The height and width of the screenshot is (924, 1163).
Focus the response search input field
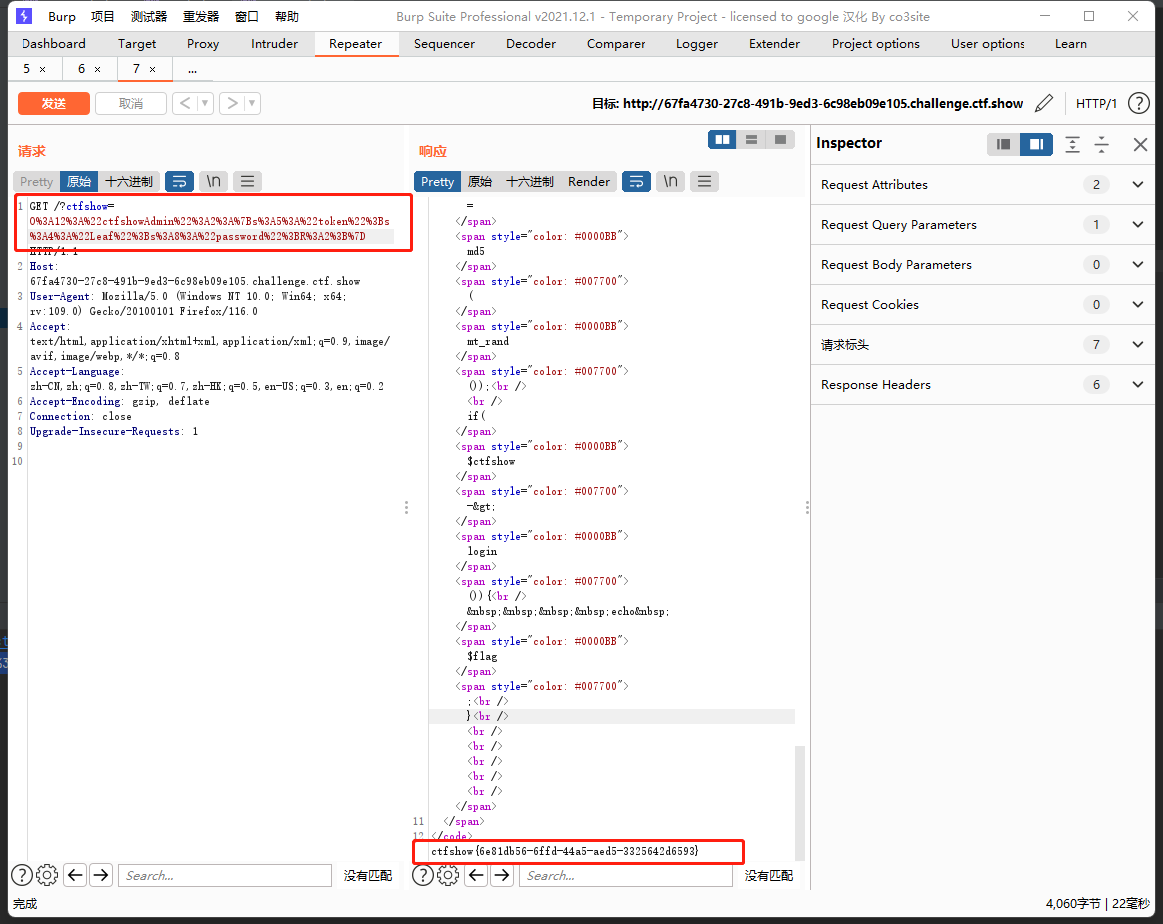[626, 876]
